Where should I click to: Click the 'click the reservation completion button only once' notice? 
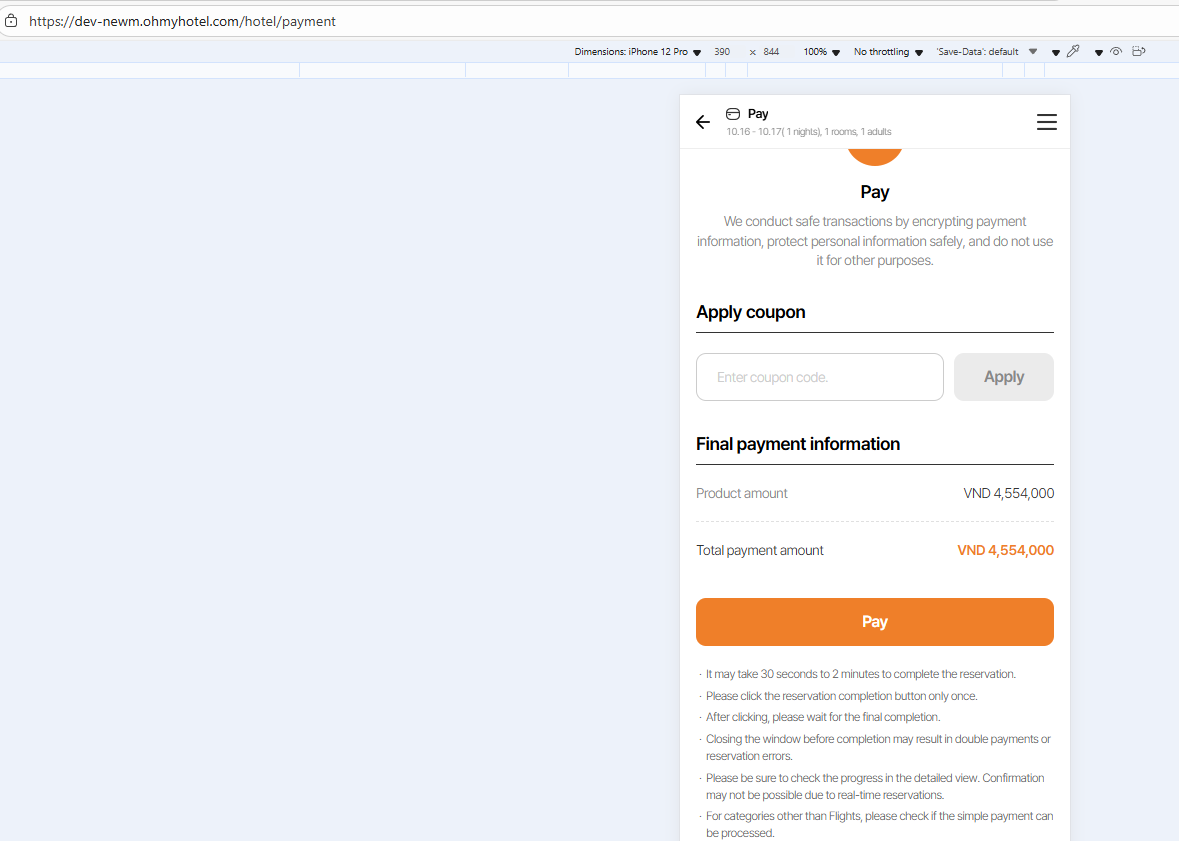pyautogui.click(x=841, y=696)
